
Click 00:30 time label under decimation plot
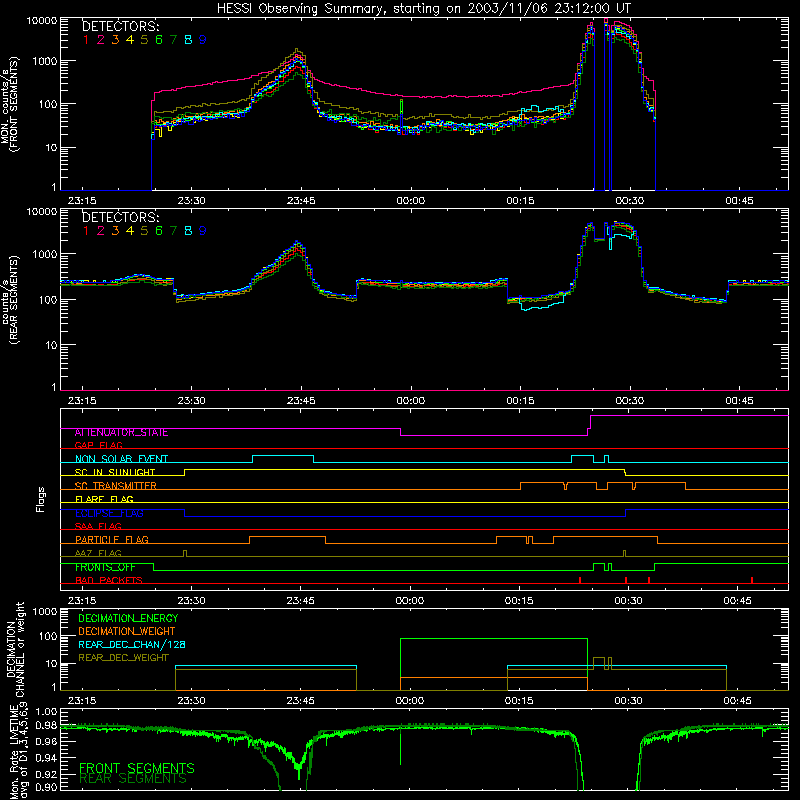pos(628,701)
